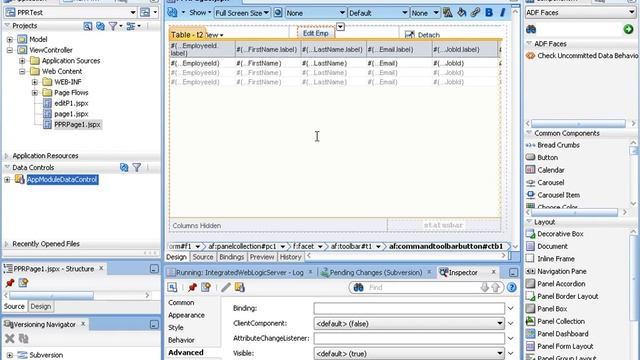Click the Bold formatting icon

tap(489, 13)
